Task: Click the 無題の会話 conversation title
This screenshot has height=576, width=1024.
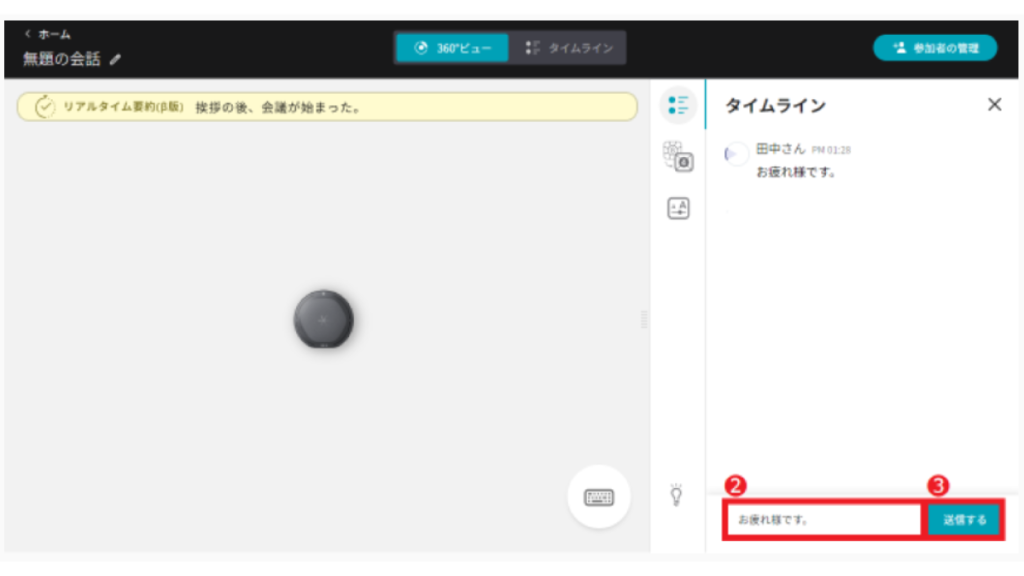Action: click(x=62, y=59)
